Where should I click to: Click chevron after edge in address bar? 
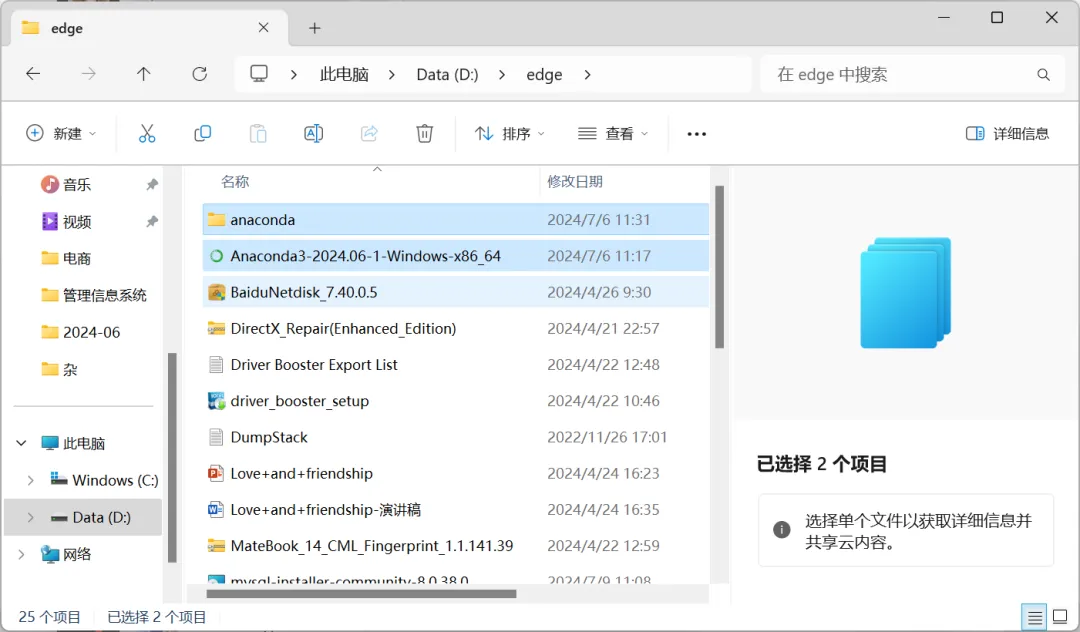click(x=588, y=74)
